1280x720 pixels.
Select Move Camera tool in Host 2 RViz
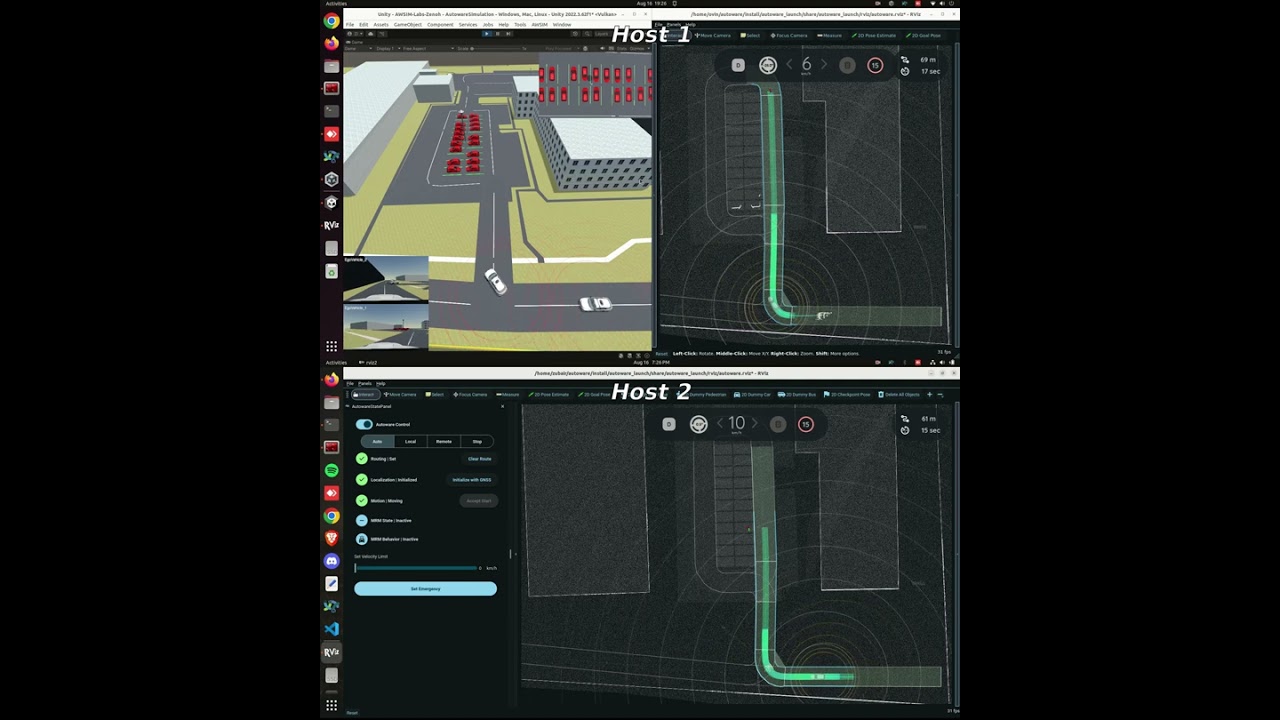click(x=399, y=395)
